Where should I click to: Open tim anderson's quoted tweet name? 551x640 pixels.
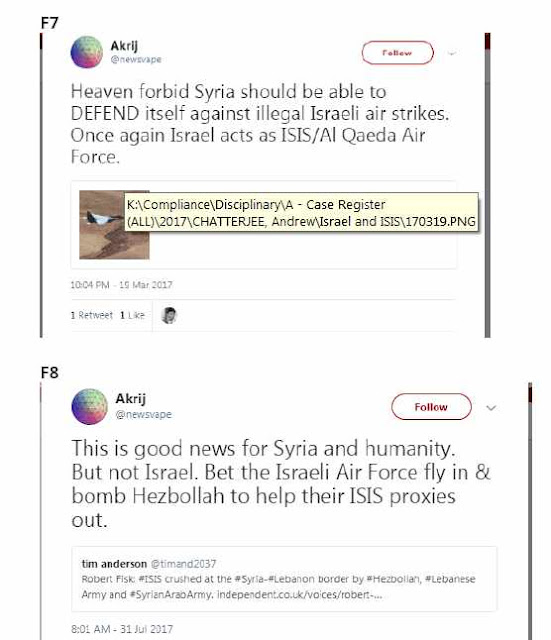[114, 564]
